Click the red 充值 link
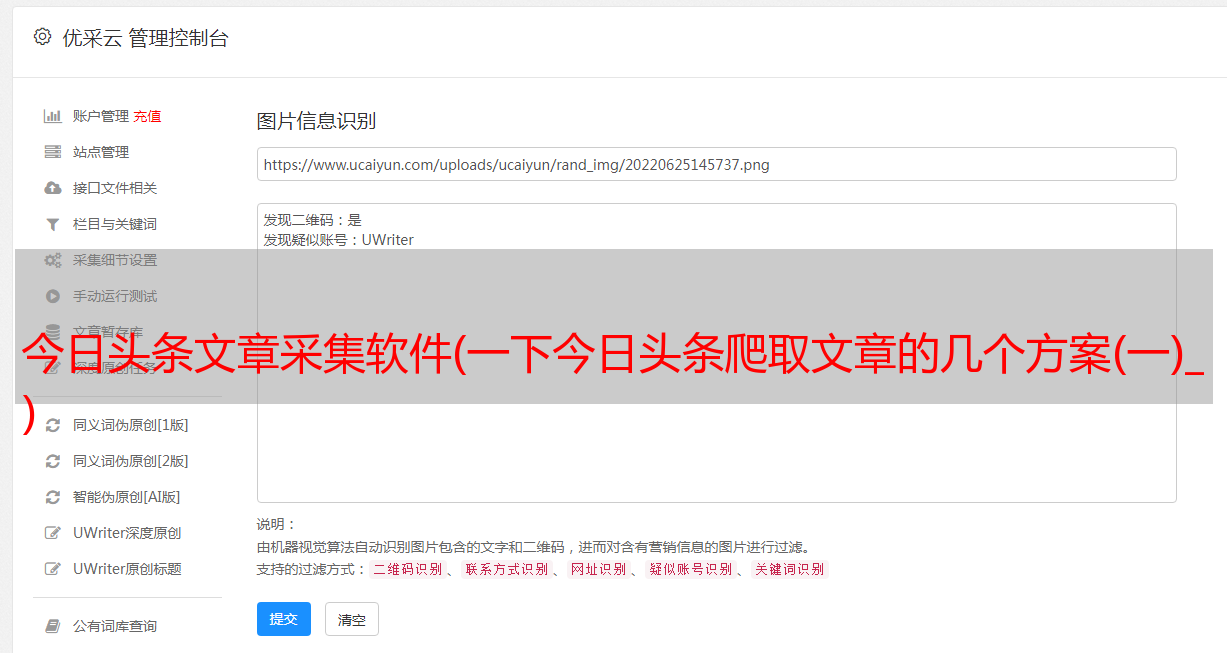Viewport: 1227px width, 653px height. click(x=147, y=116)
